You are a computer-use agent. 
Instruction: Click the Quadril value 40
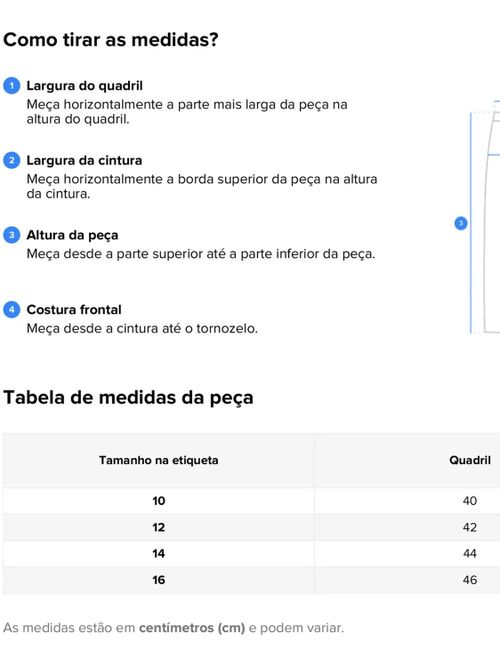click(469, 501)
